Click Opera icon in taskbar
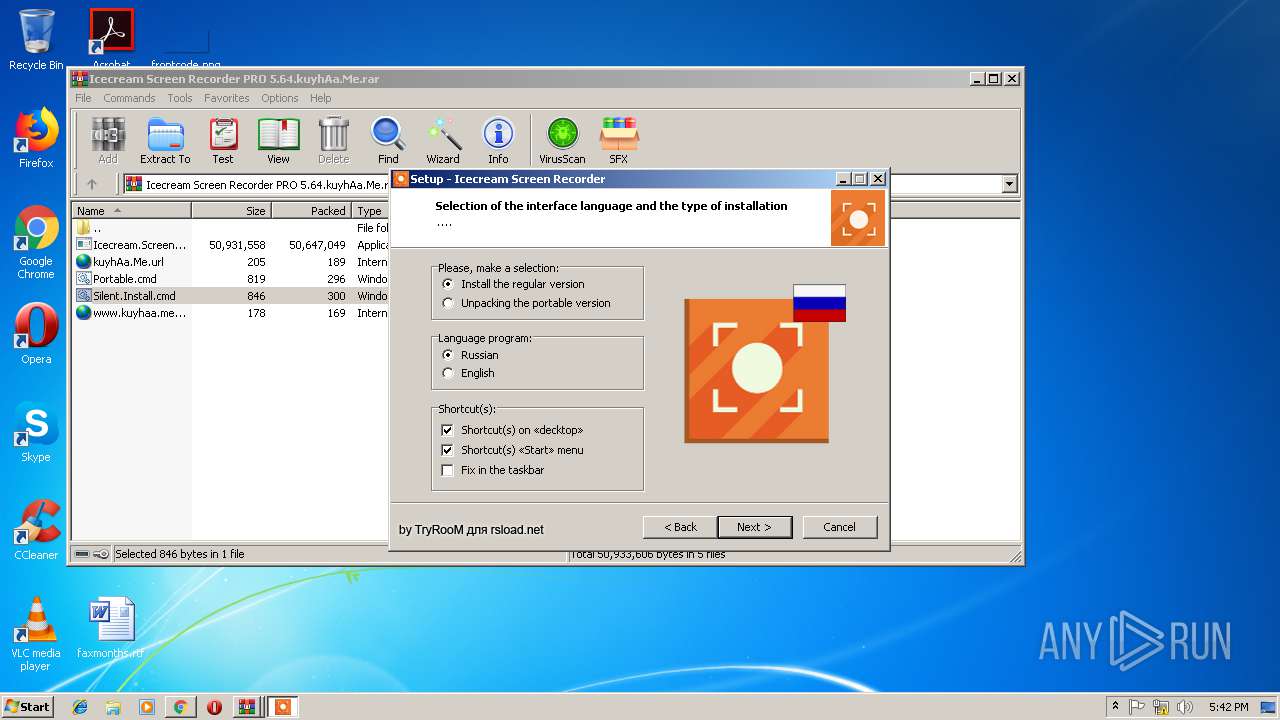This screenshot has height=720, width=1280. tap(214, 707)
